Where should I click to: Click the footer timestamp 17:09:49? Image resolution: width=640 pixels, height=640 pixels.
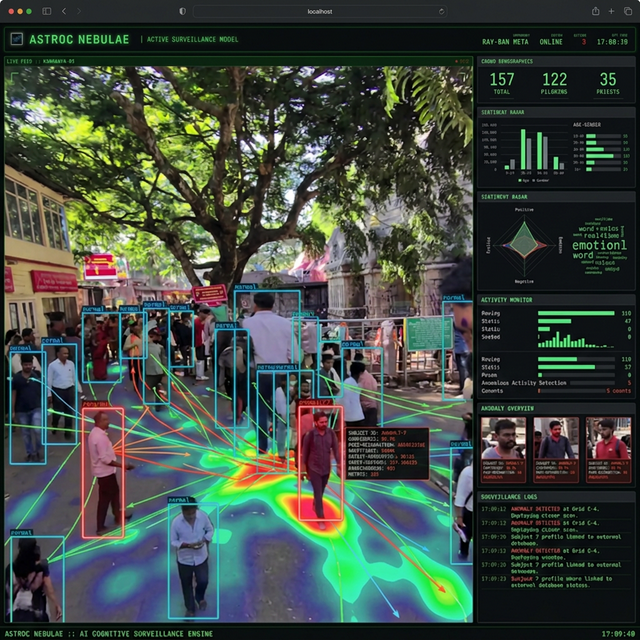click(x=618, y=633)
